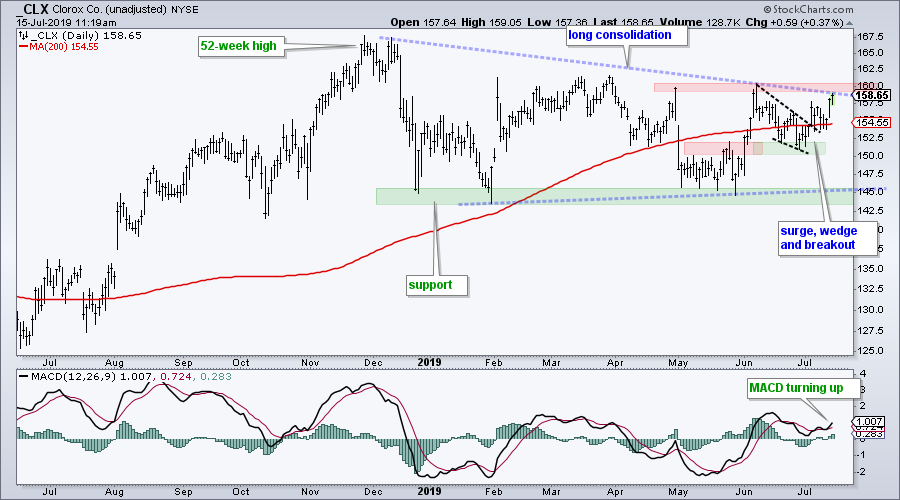The height and width of the screenshot is (500, 900).
Task: Click the red 154.55 moving average tag
Action: [872, 122]
